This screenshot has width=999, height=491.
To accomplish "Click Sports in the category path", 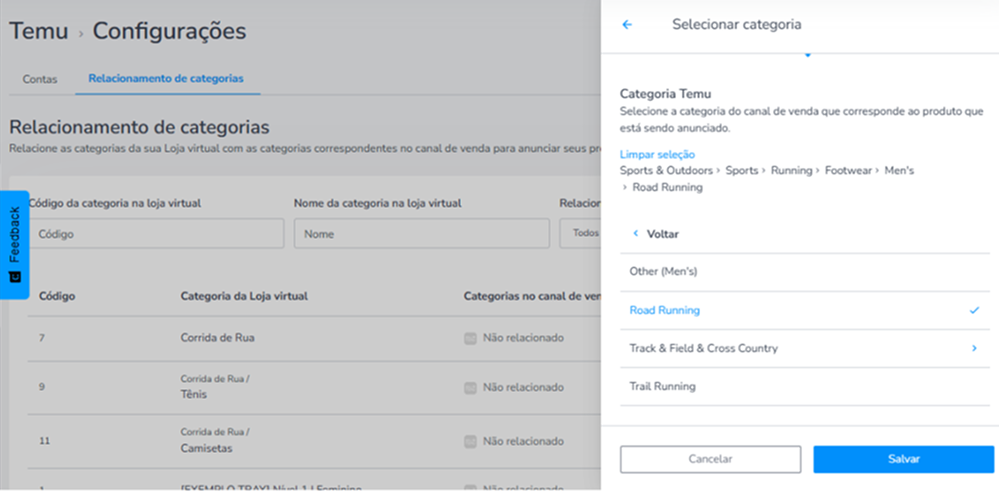I will point(742,171).
